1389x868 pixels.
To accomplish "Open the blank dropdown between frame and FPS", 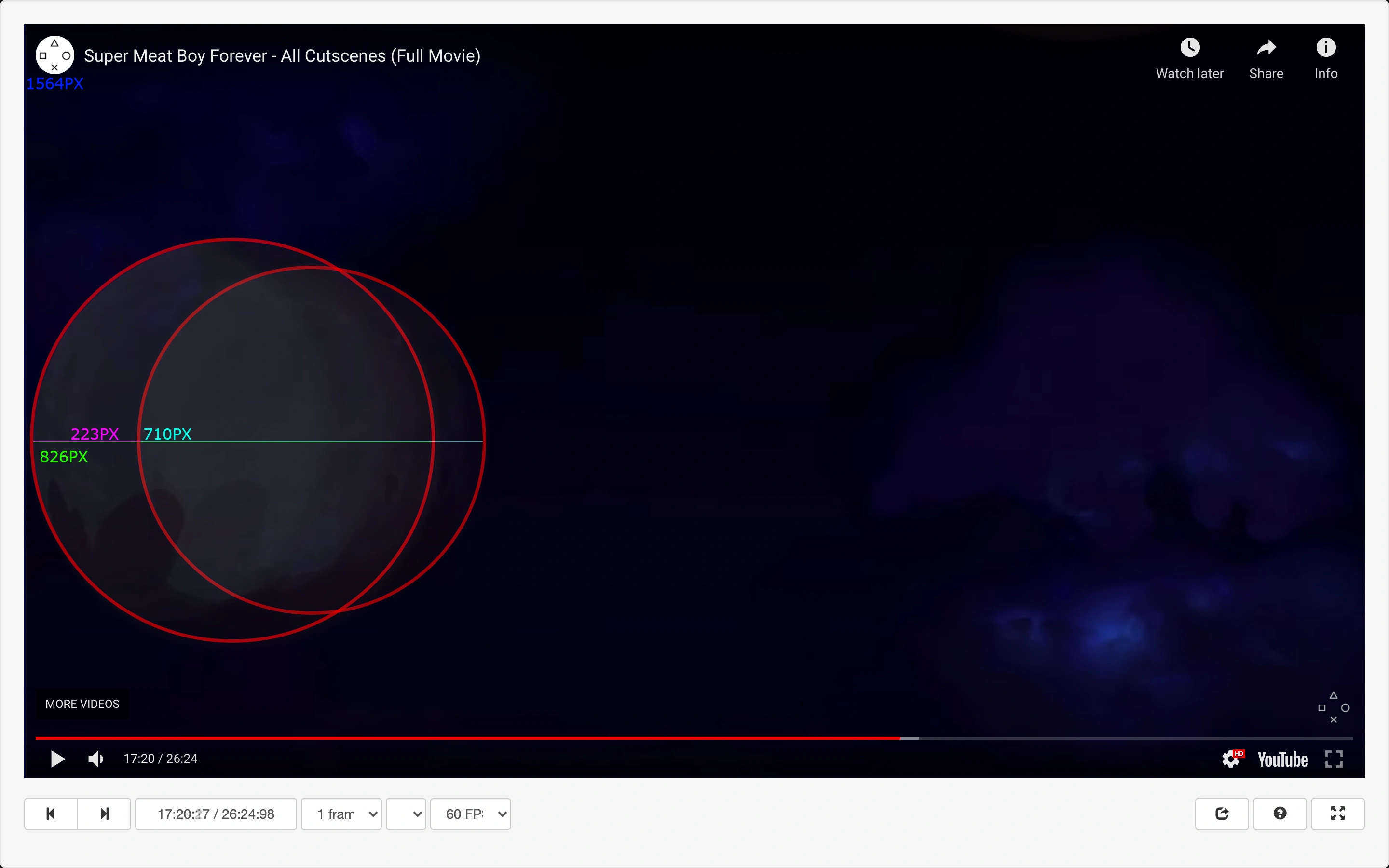I will (406, 814).
